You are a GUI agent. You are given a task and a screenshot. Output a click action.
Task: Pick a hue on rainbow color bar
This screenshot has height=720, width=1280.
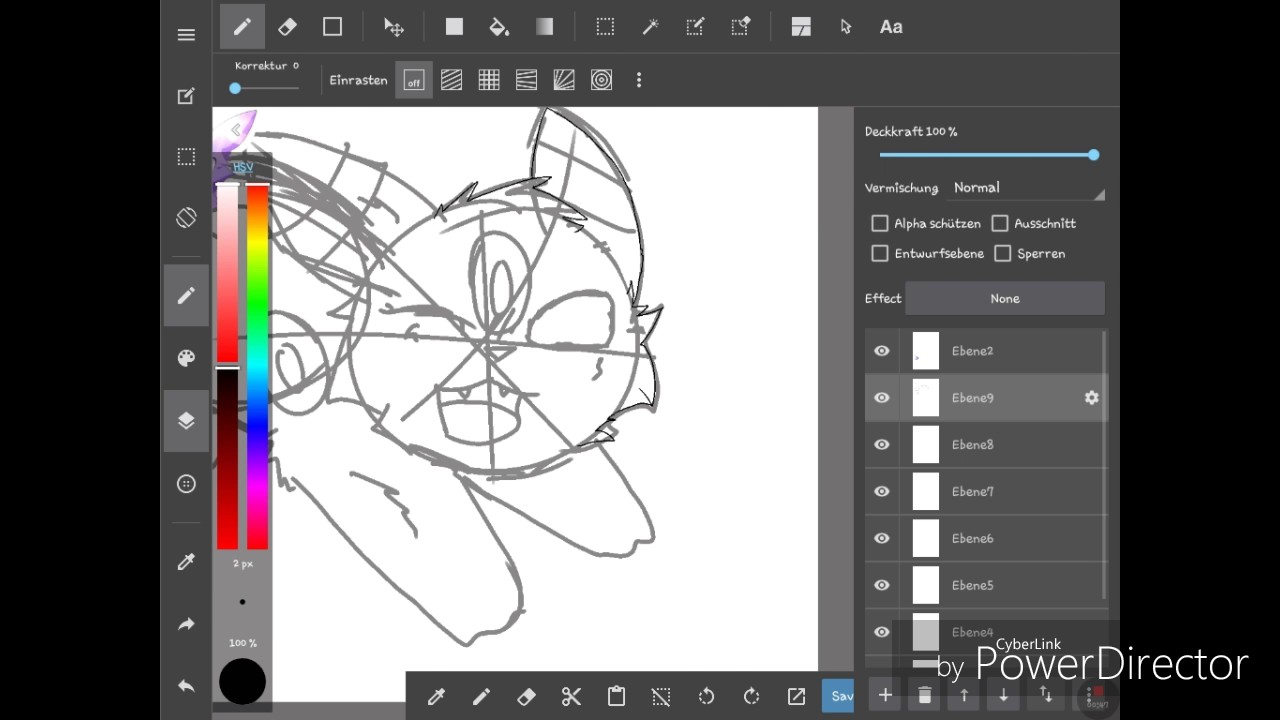click(x=258, y=366)
